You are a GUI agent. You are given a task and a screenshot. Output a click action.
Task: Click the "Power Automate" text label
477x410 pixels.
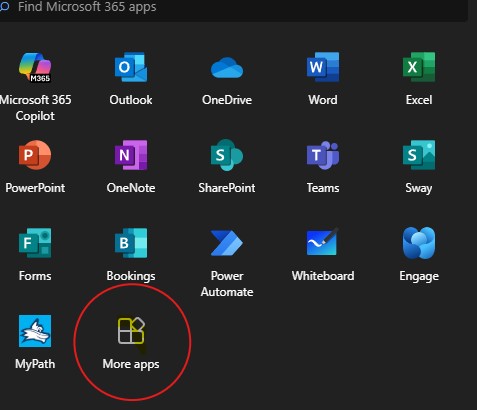pyautogui.click(x=227, y=284)
